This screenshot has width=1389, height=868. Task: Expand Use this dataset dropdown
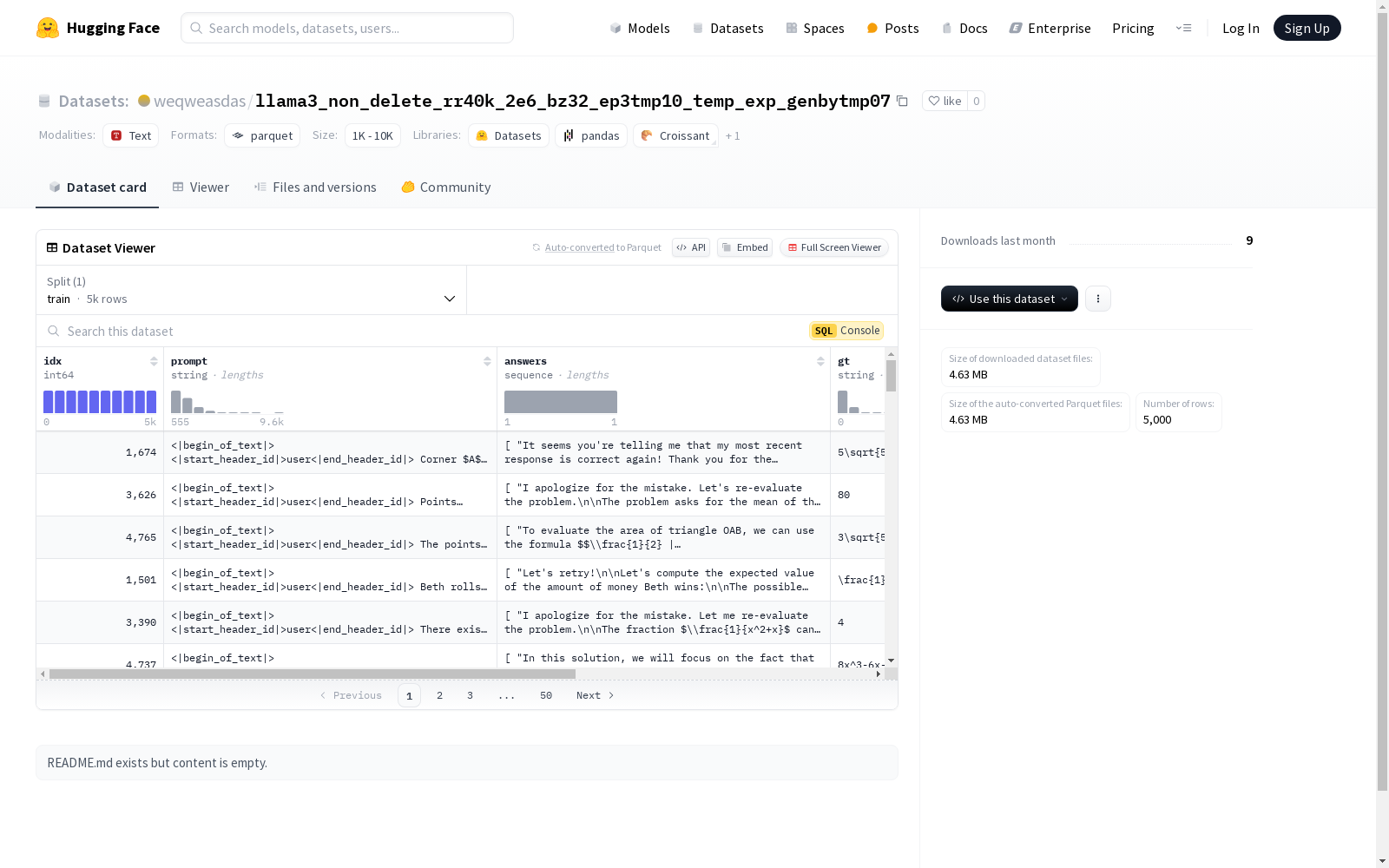1010,299
